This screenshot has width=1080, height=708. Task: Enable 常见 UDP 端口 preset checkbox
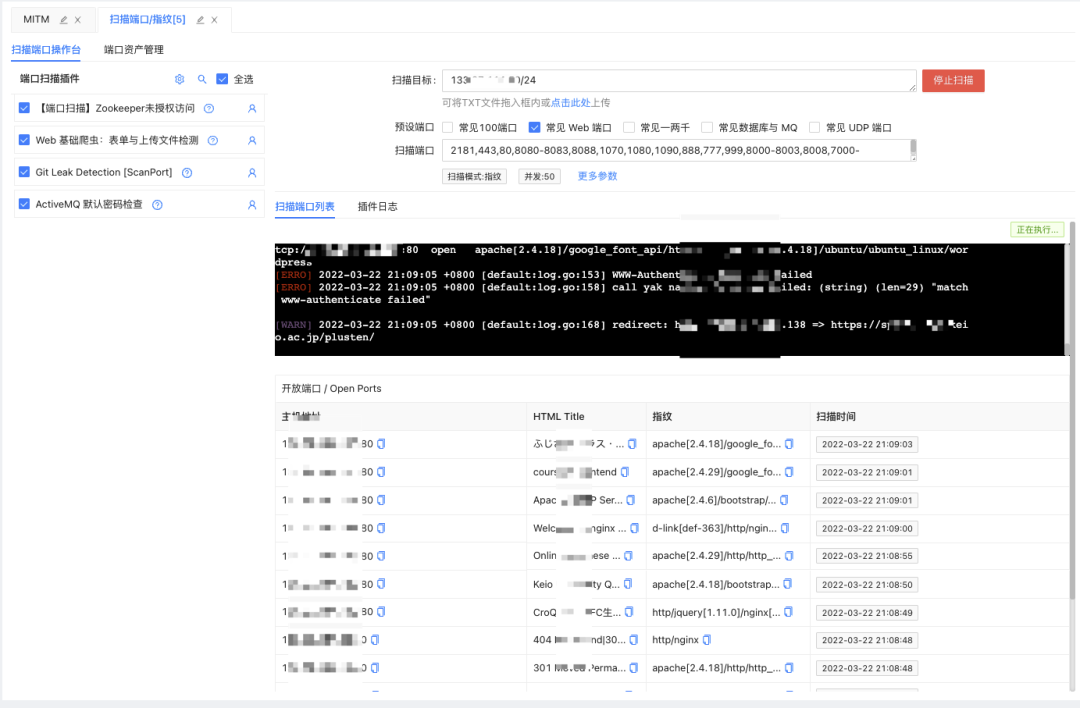[814, 127]
